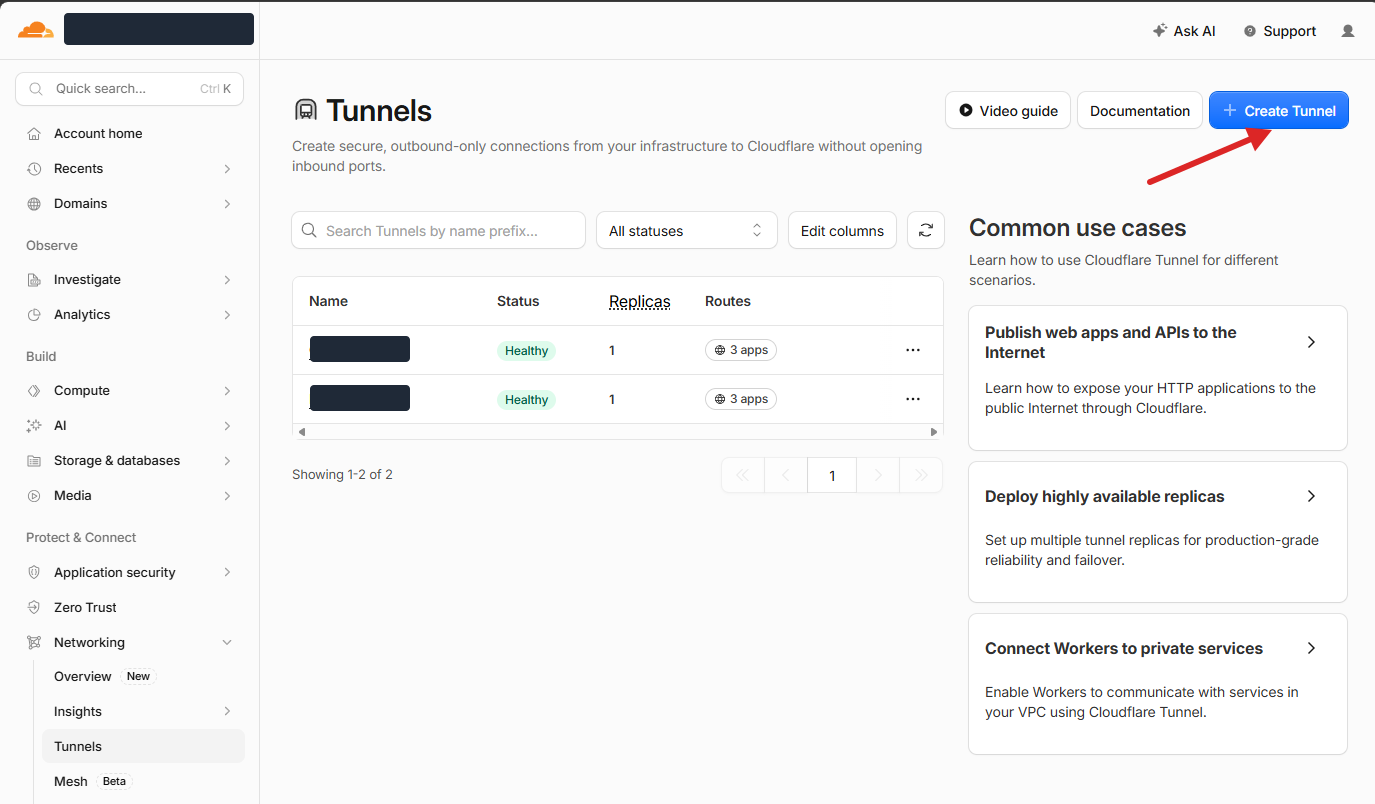Go to Account home
Screen dimensions: 1375x804
98,134
